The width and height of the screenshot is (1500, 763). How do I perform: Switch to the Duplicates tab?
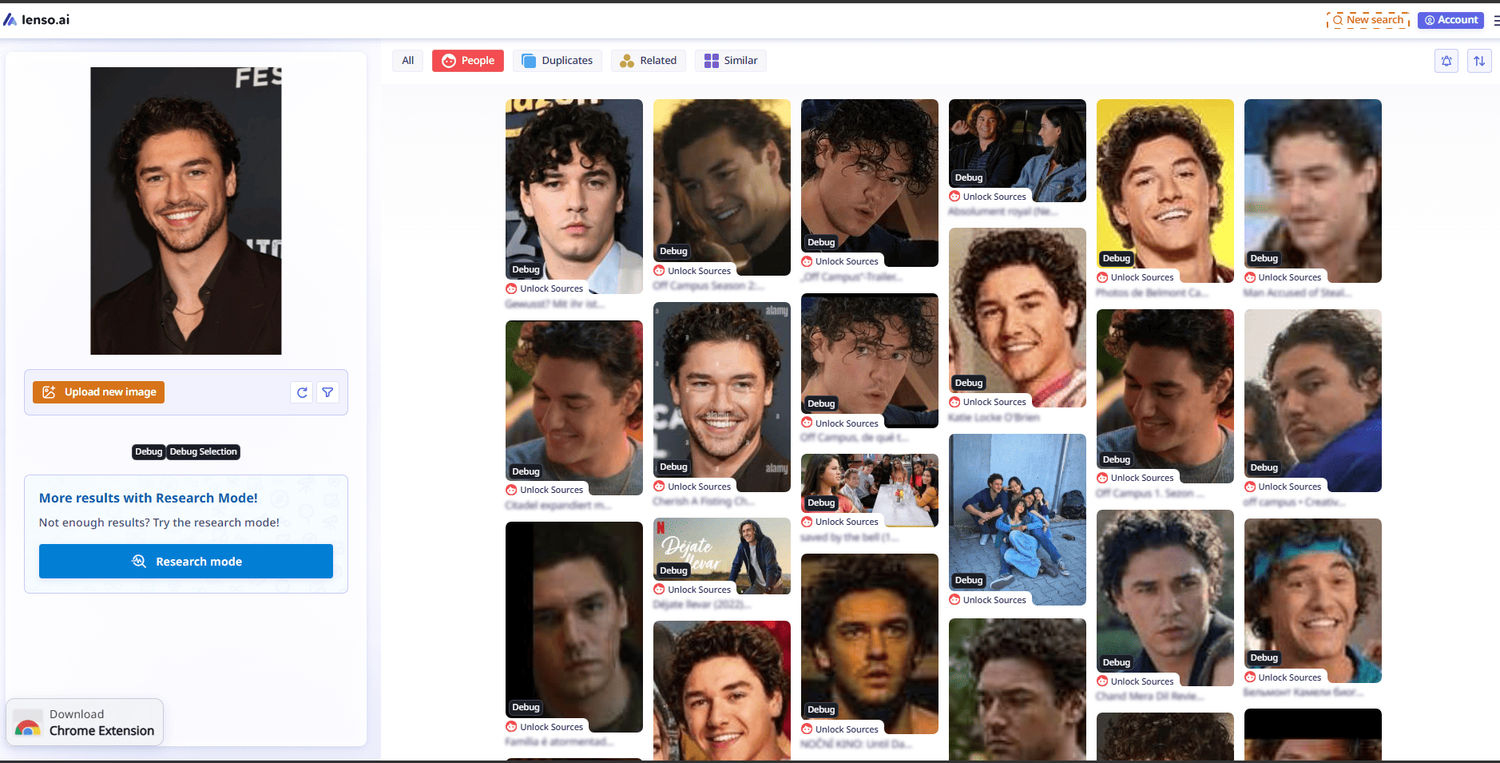pos(558,61)
